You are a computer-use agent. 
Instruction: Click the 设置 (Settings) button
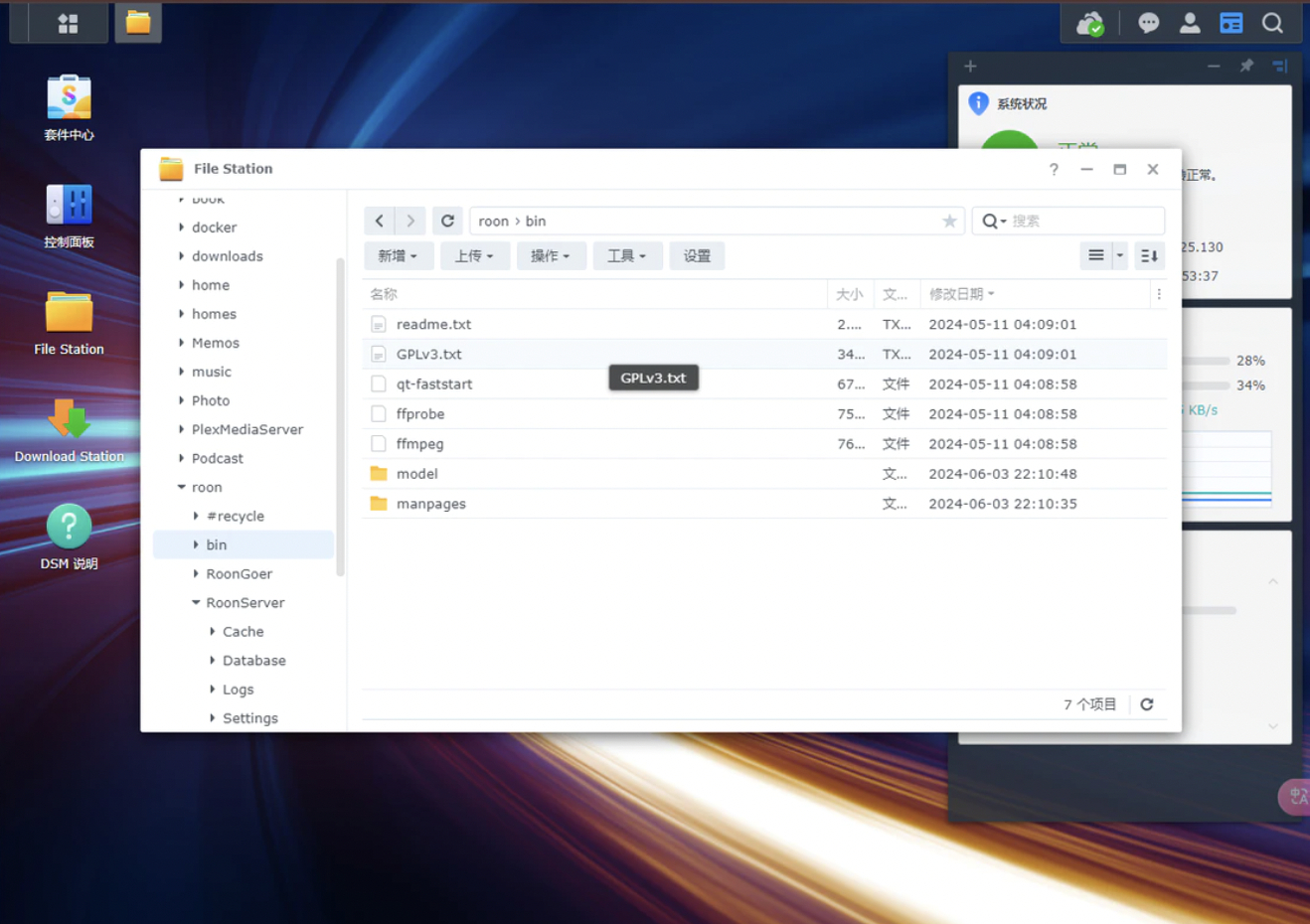tap(697, 256)
